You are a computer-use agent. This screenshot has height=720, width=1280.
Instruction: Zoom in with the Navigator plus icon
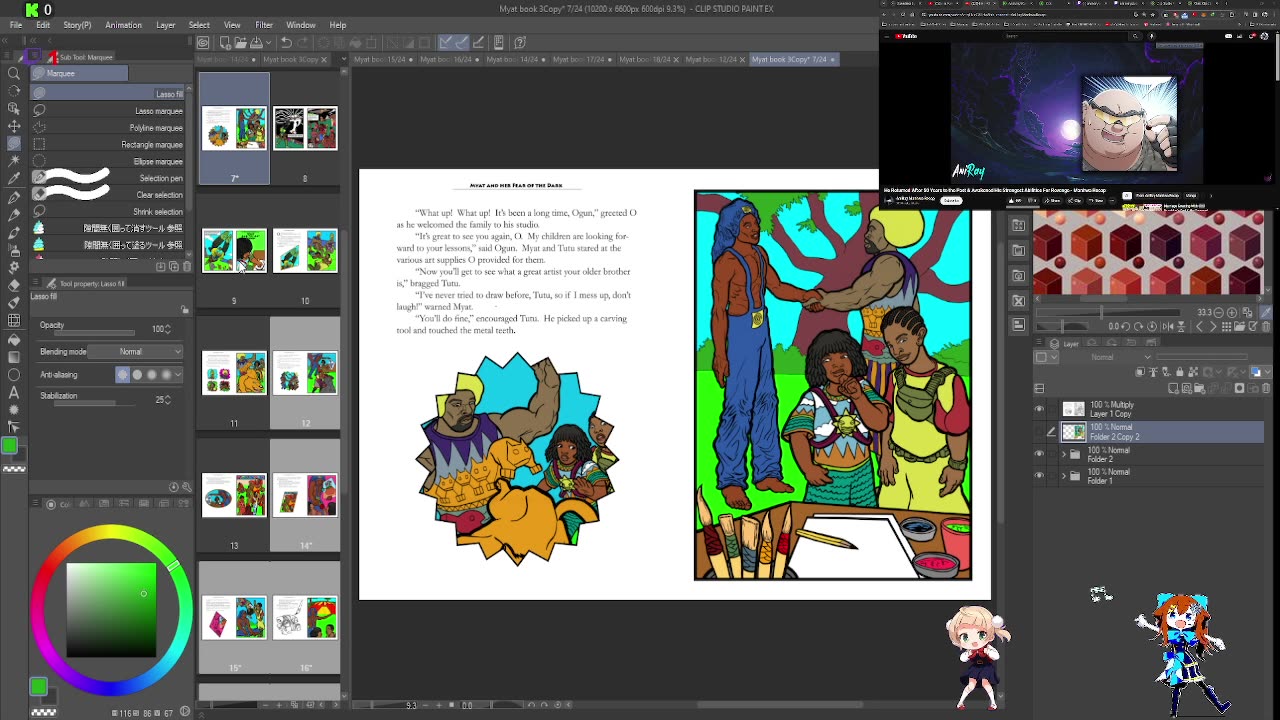(x=1231, y=312)
